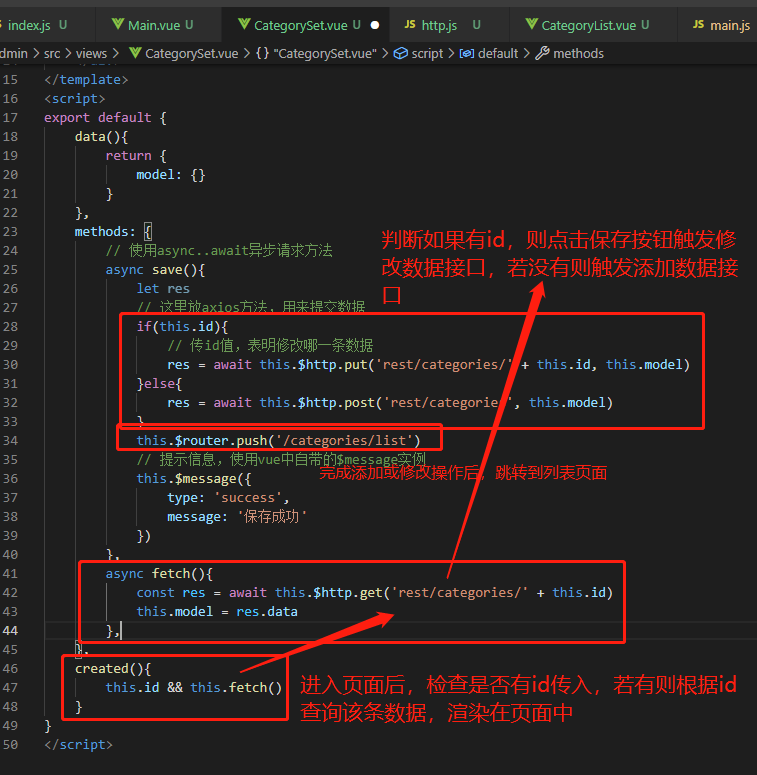Image resolution: width=757 pixels, height=775 pixels.
Task: Click 'async fetch(){' on line 41
Action: pyautogui.click(x=159, y=574)
